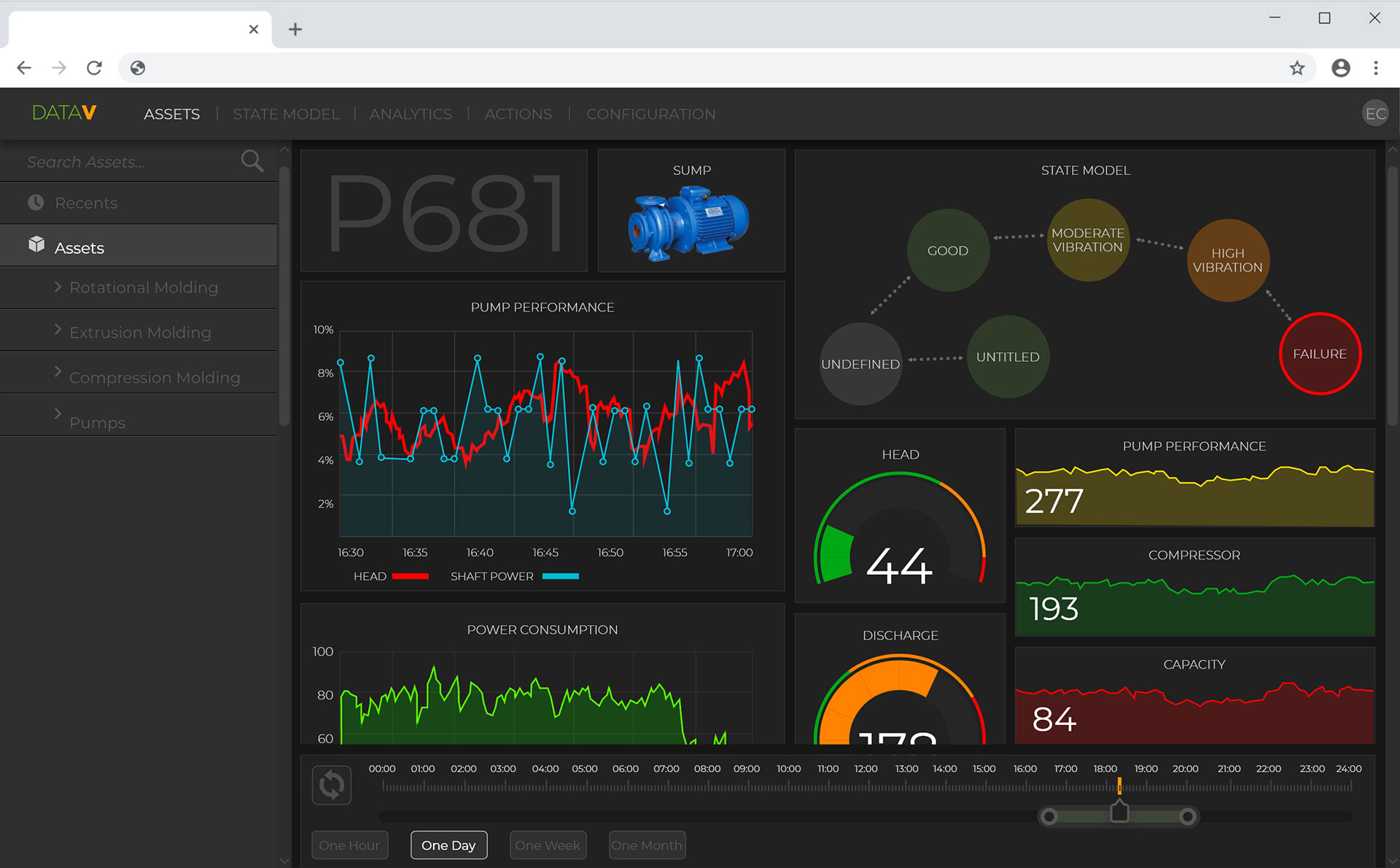Click the center timeline slider handle

point(1119,812)
